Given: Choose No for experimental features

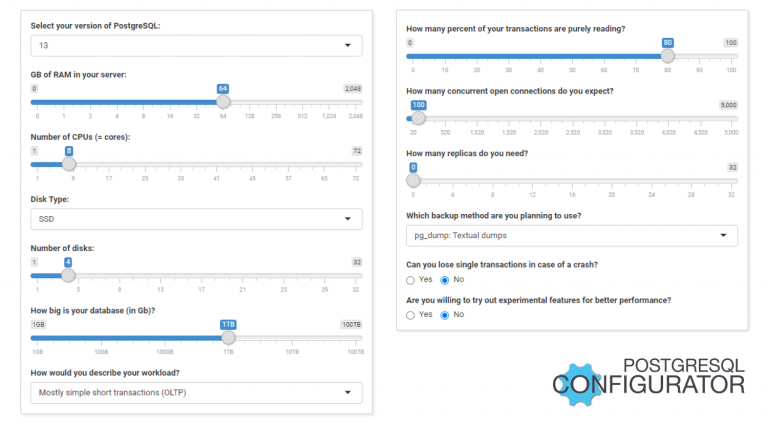Looking at the screenshot, I should click(446, 314).
